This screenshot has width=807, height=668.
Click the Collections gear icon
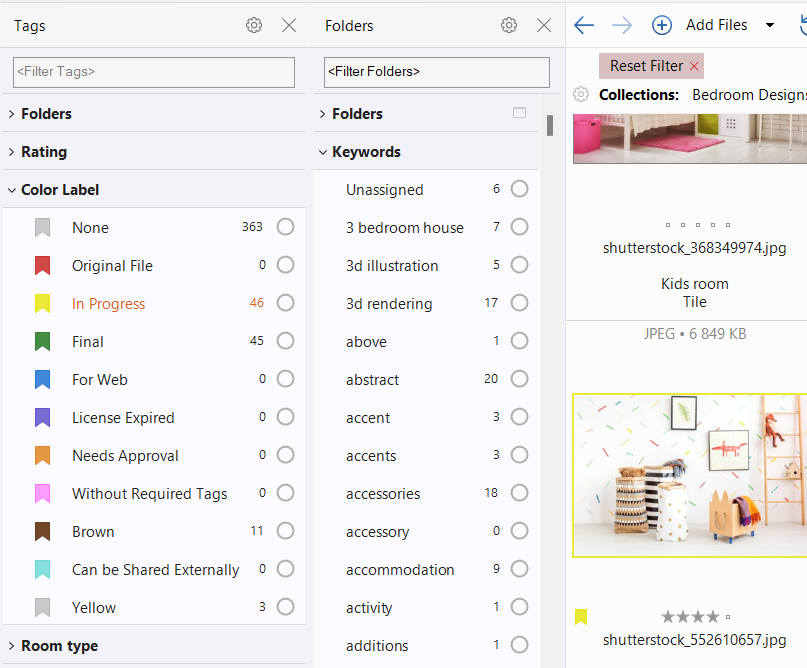(x=581, y=95)
